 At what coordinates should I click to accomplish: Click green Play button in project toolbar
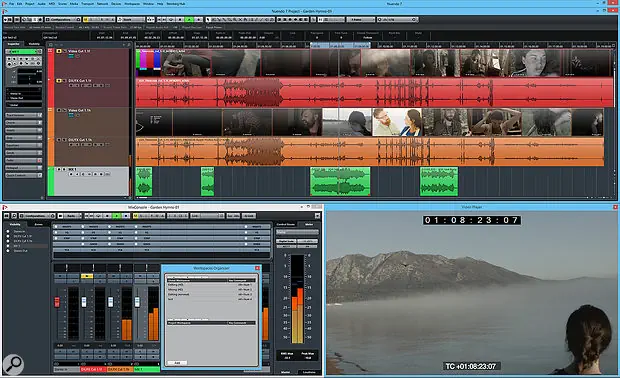tap(189, 19)
